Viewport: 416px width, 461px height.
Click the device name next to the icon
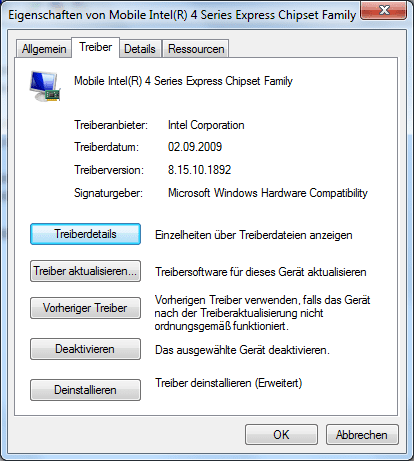tap(183, 81)
